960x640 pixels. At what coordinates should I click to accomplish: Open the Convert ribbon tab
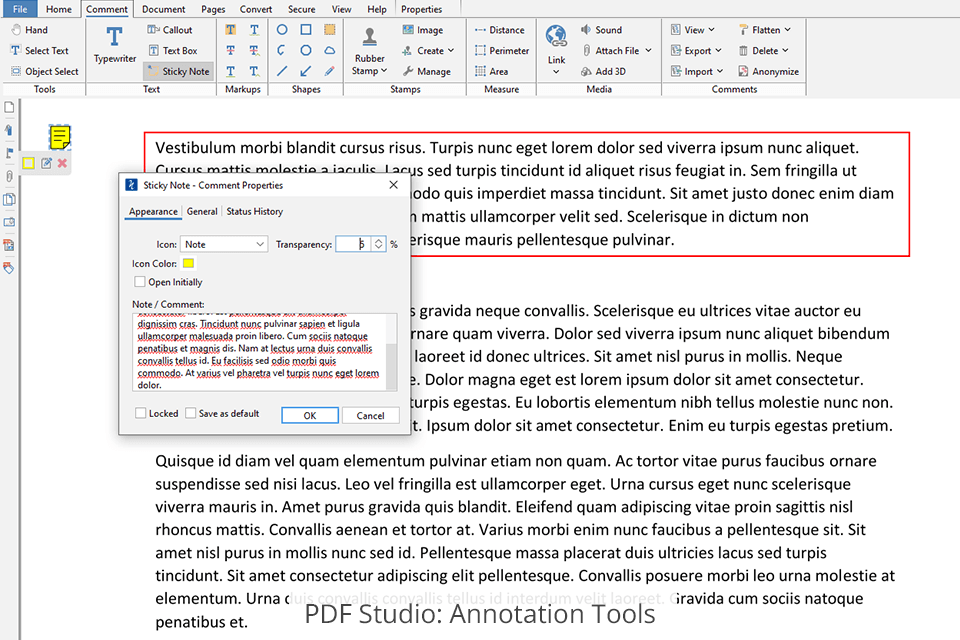[256, 9]
